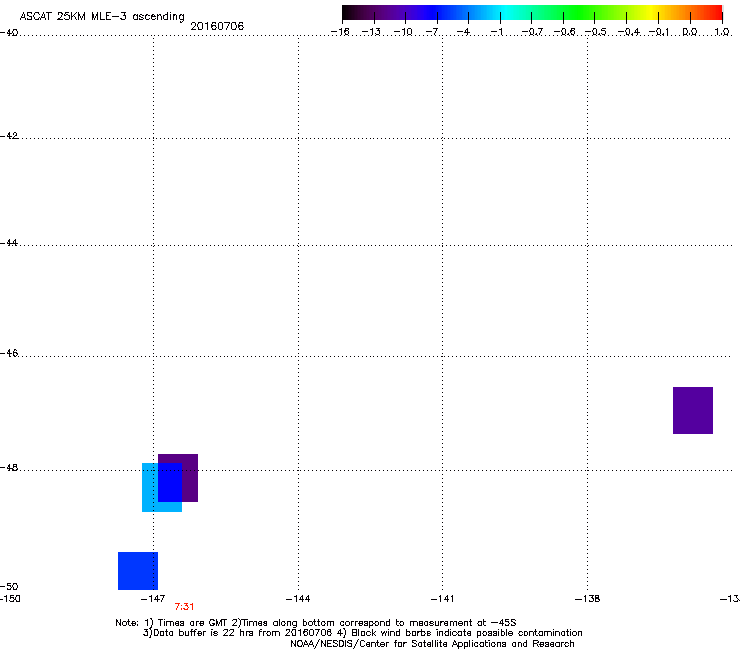The image size is (740, 650).
Task: Click the -0.1 color scale value
Action: [659, 32]
